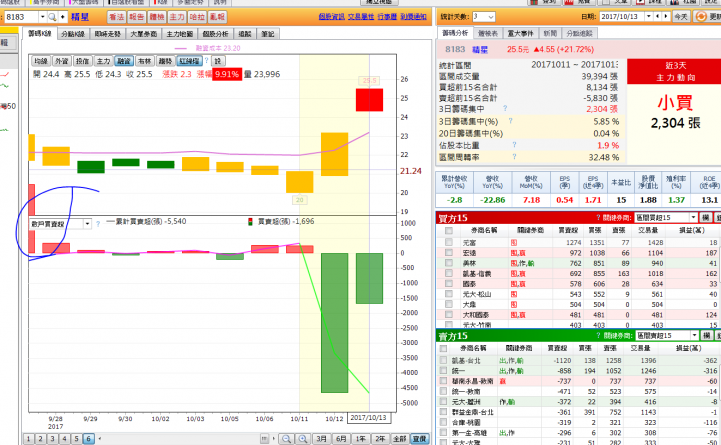Click the 買賣超 column header in the seller table
The height and width of the screenshot is (445, 721).
[x=557, y=348]
